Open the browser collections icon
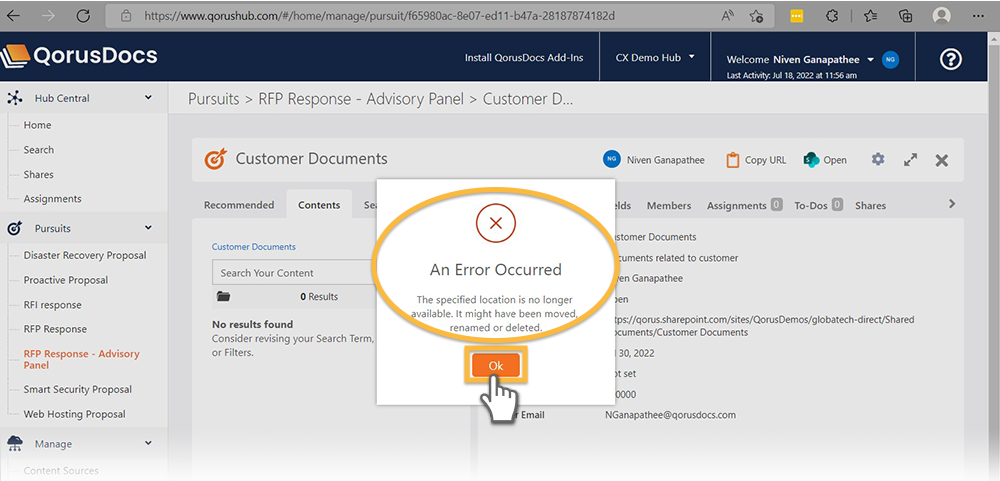 click(905, 16)
